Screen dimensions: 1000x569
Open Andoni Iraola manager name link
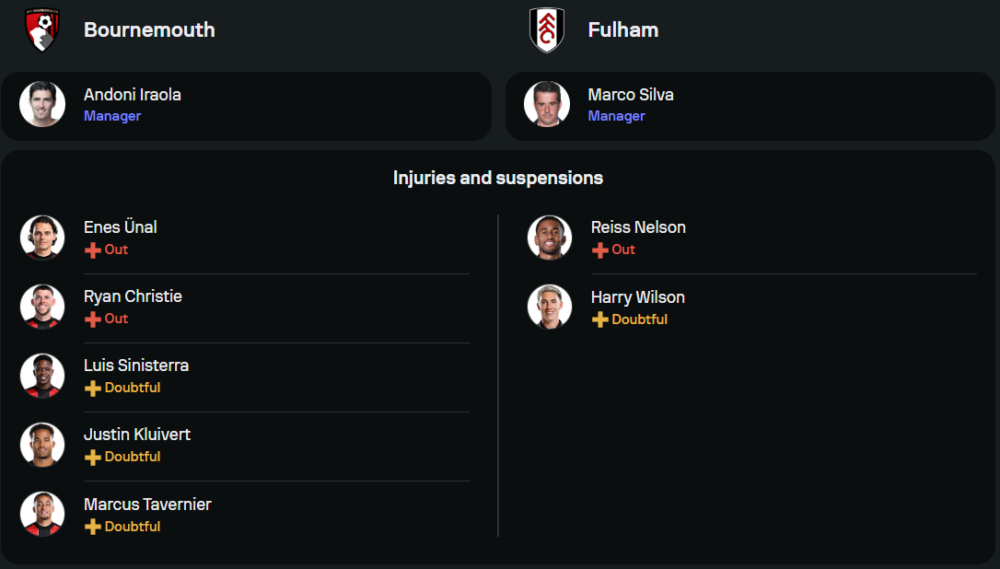[132, 95]
